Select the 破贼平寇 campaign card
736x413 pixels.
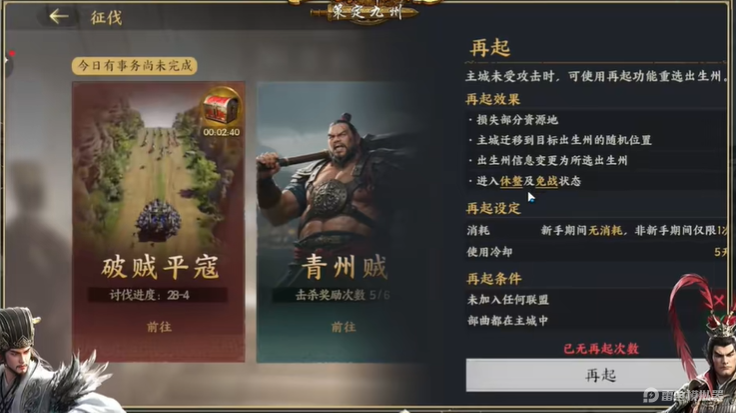[x=159, y=222]
